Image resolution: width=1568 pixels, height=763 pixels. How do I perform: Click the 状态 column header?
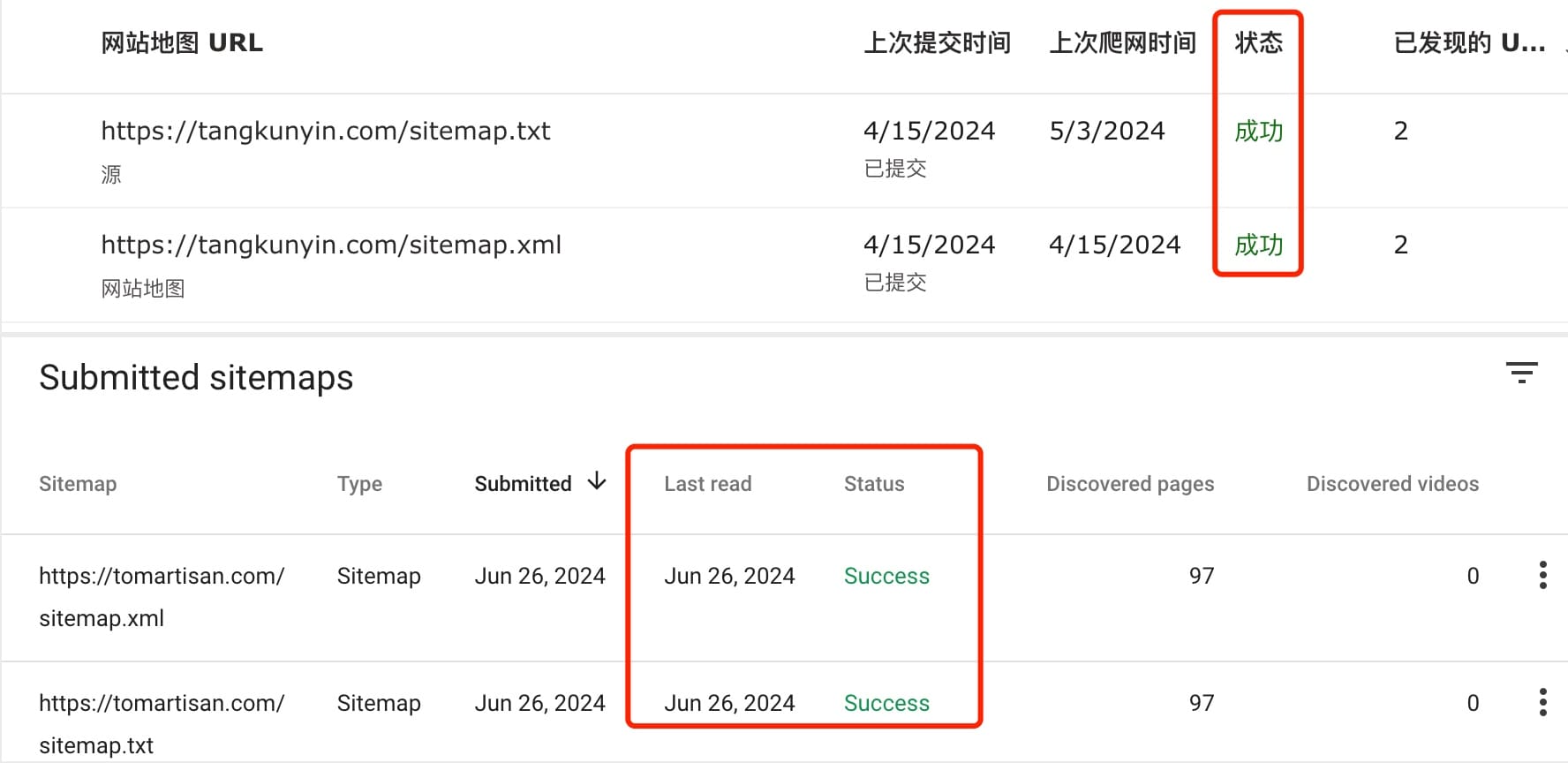[1258, 42]
